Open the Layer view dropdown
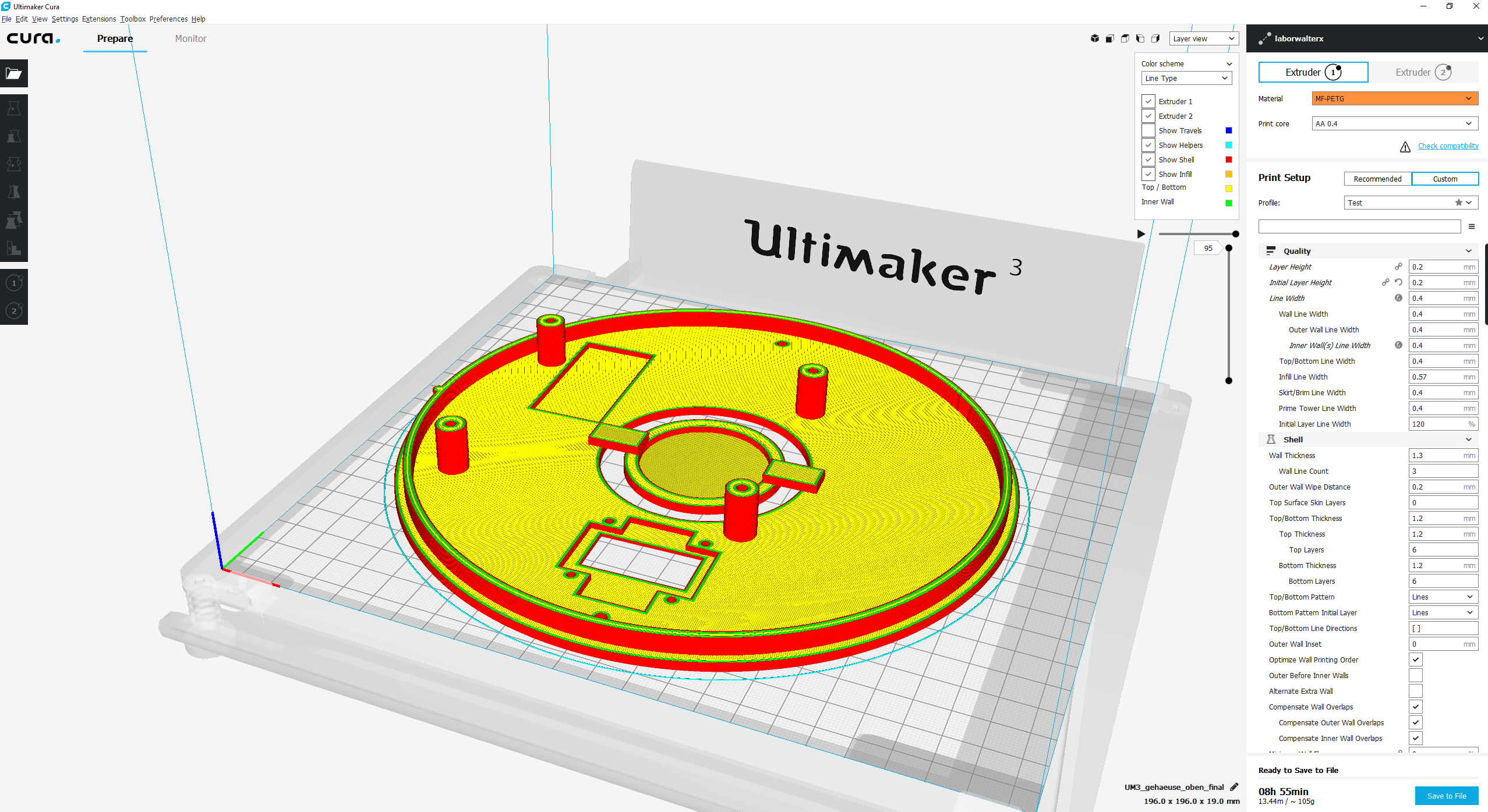 (1204, 38)
